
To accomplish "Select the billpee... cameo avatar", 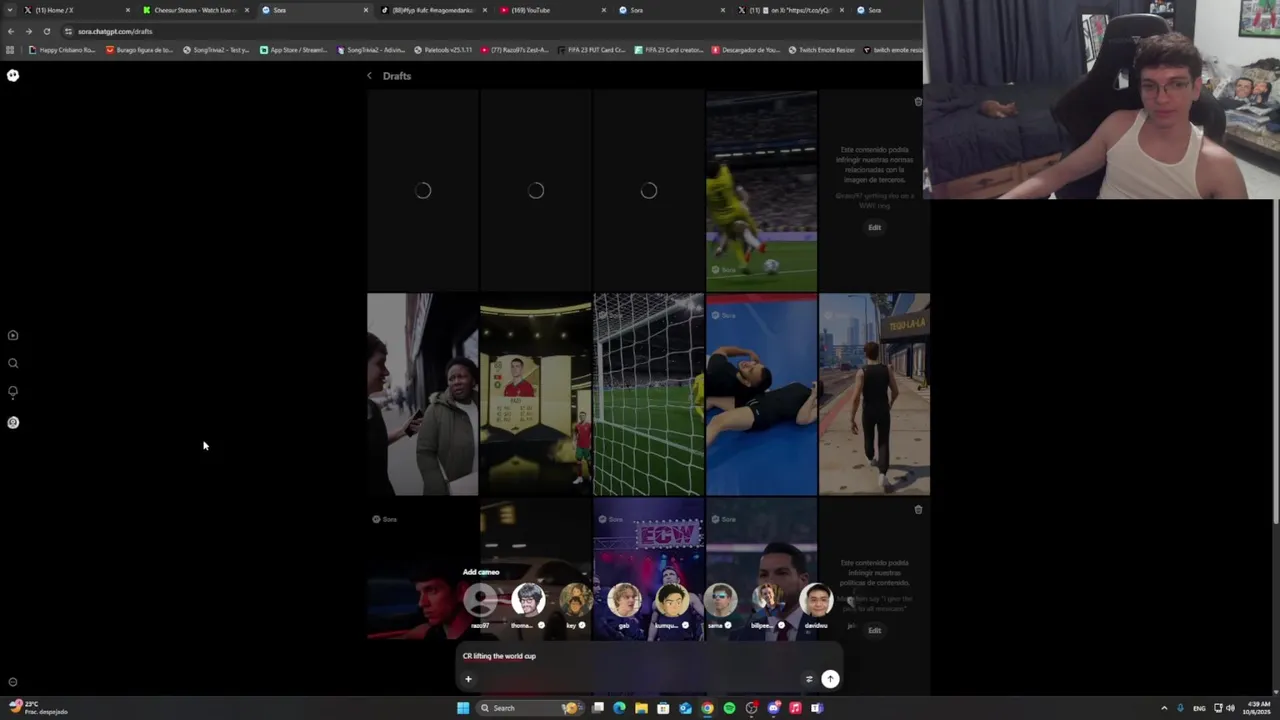I will 768,600.
